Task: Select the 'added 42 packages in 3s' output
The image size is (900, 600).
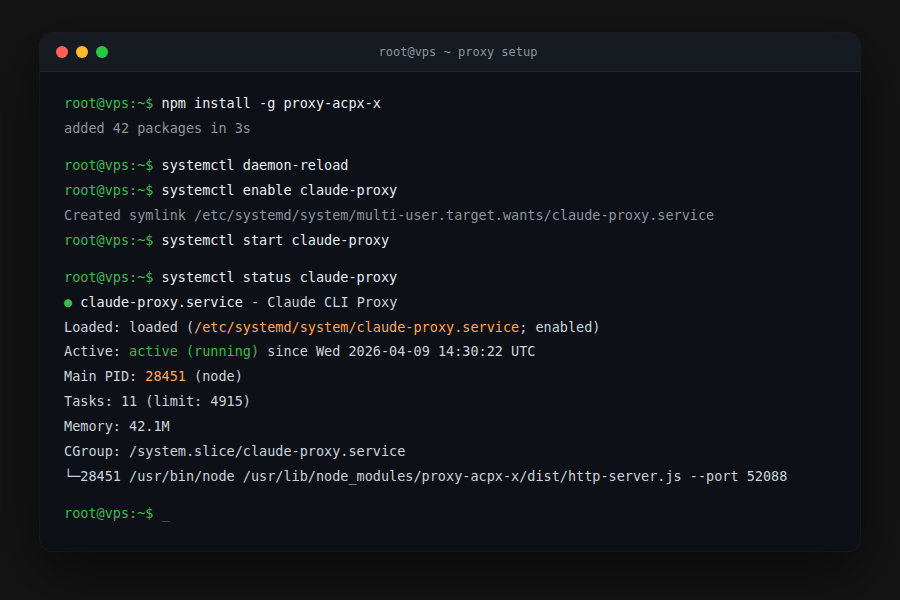Action: [x=157, y=128]
